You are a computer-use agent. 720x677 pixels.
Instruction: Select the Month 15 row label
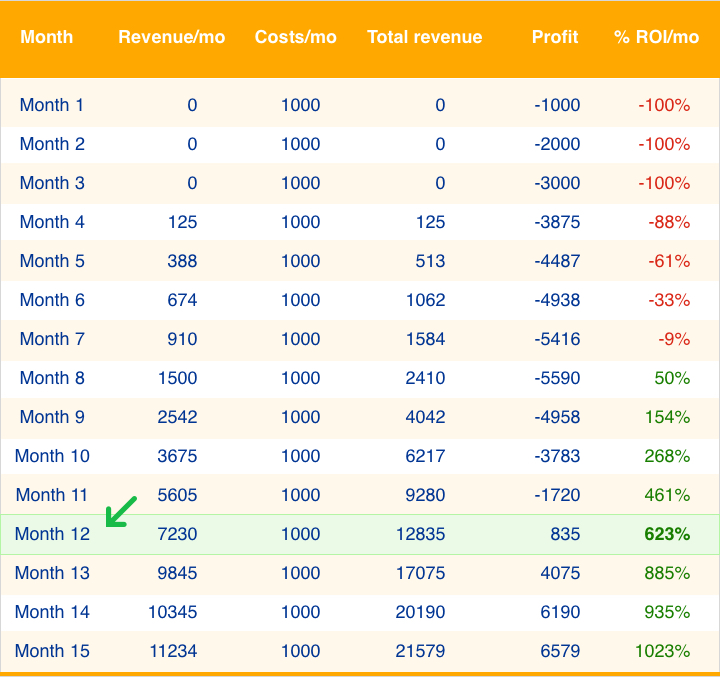tap(52, 651)
